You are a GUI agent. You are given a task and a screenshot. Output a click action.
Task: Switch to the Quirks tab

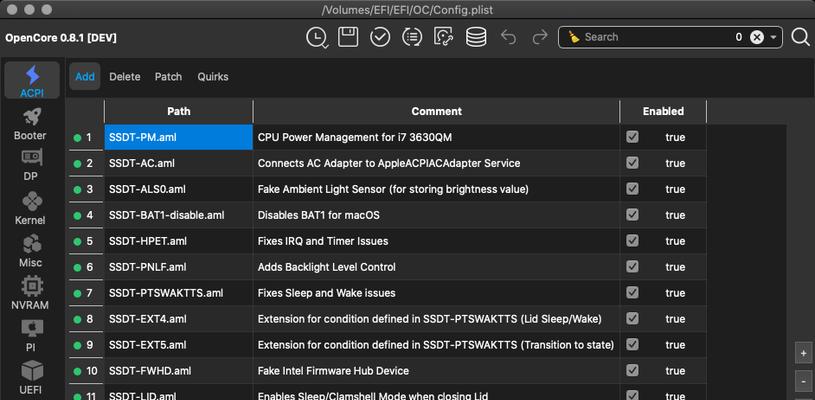point(213,76)
